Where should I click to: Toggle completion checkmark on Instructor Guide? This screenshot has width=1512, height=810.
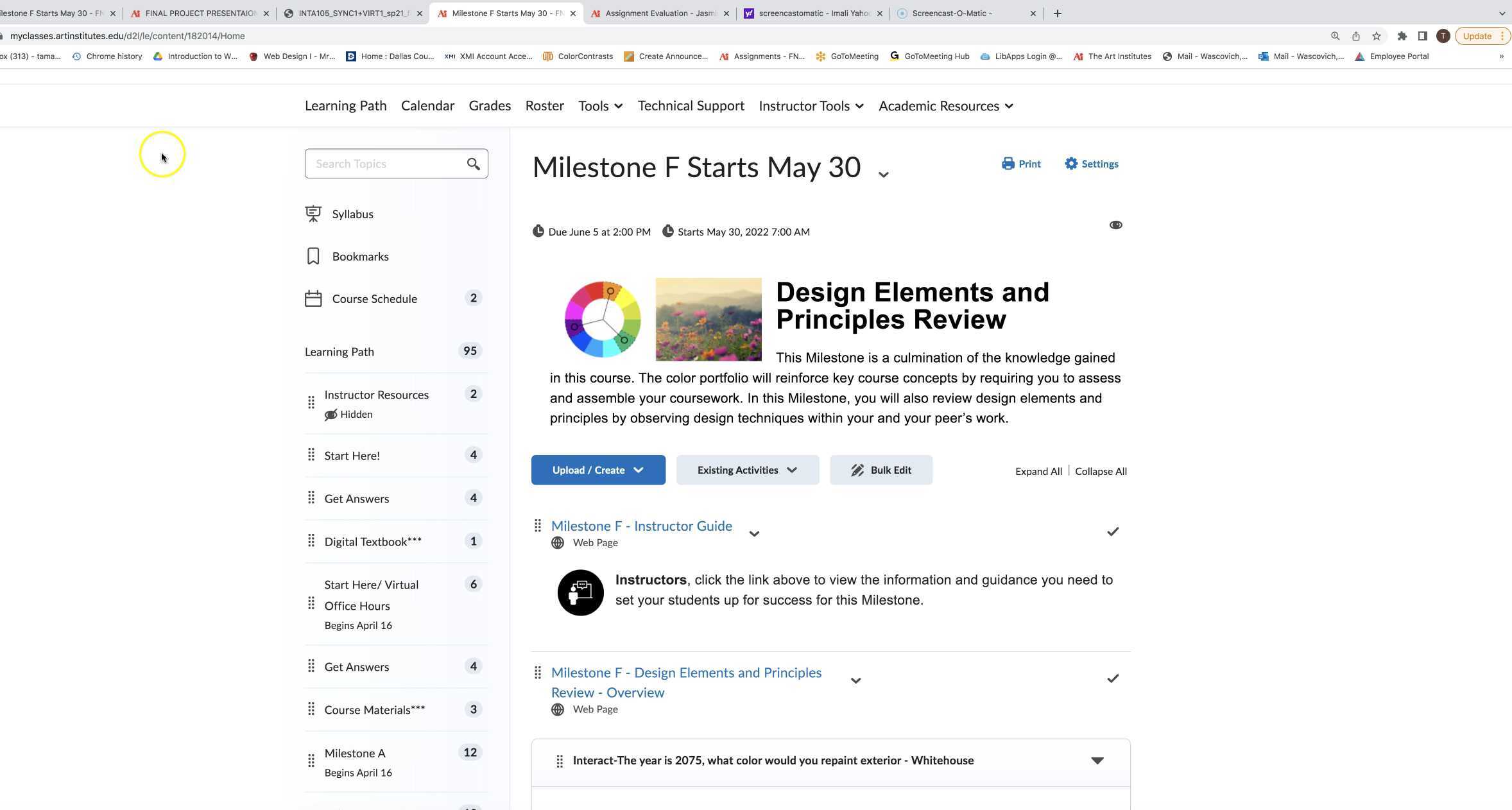click(1112, 531)
